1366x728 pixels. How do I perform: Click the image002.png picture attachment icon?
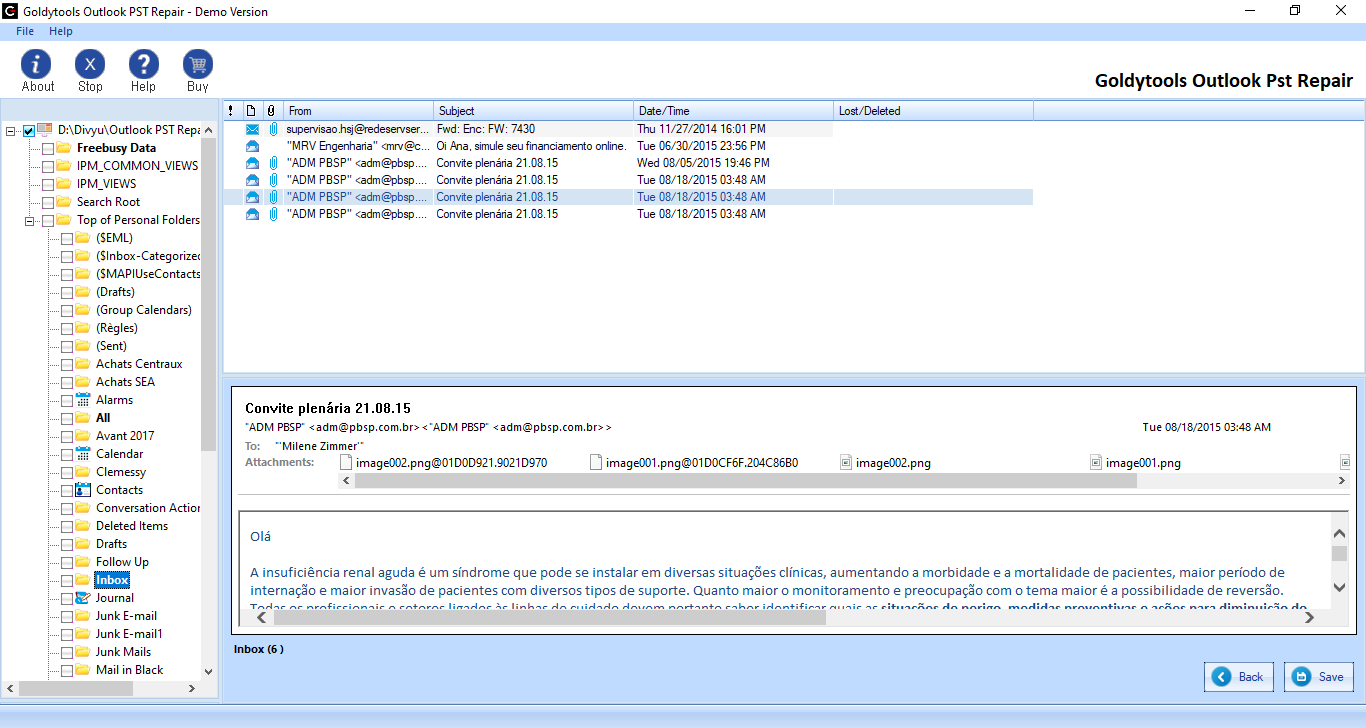[845, 463]
